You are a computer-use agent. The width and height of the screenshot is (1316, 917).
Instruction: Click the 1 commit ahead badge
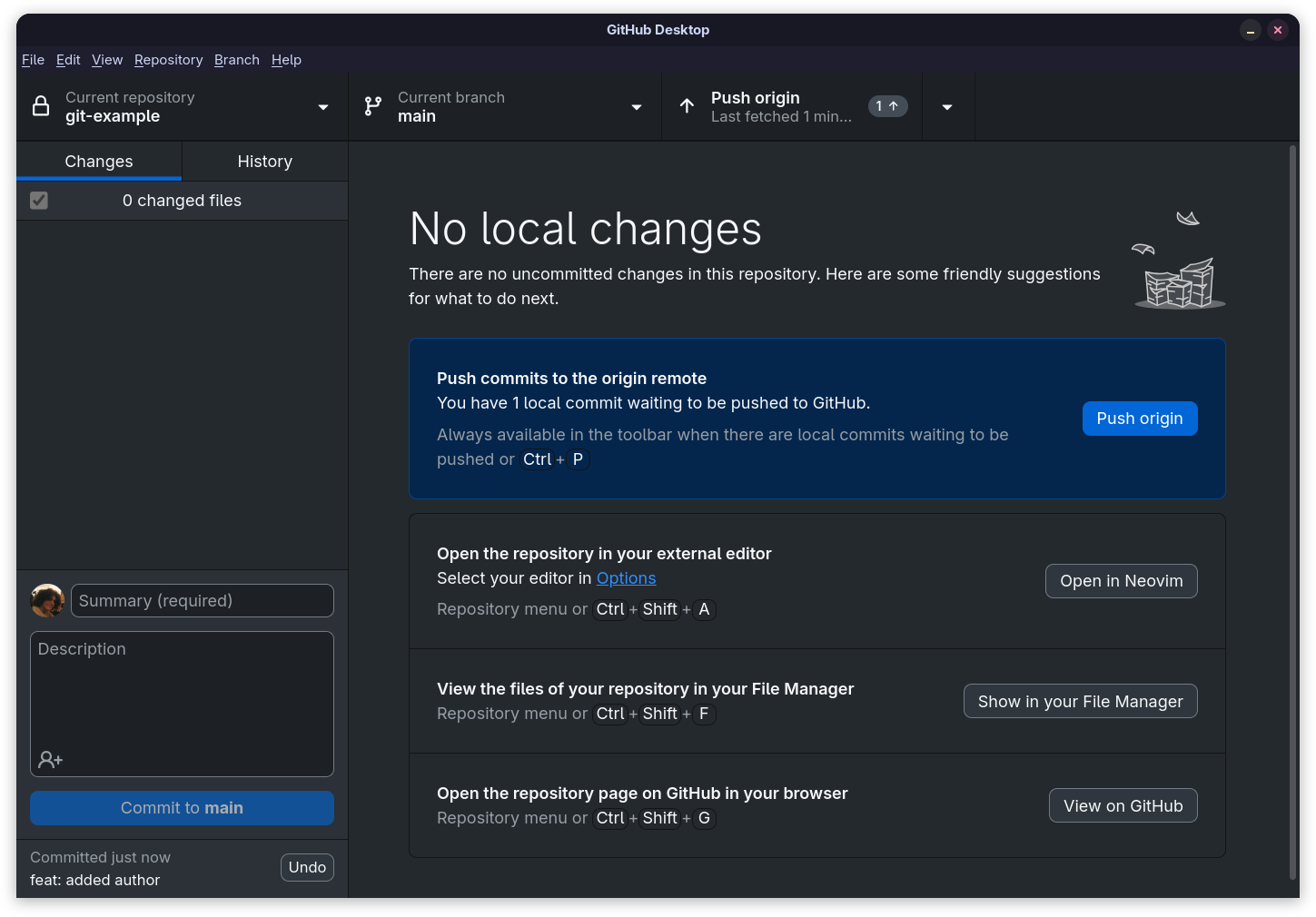[887, 106]
